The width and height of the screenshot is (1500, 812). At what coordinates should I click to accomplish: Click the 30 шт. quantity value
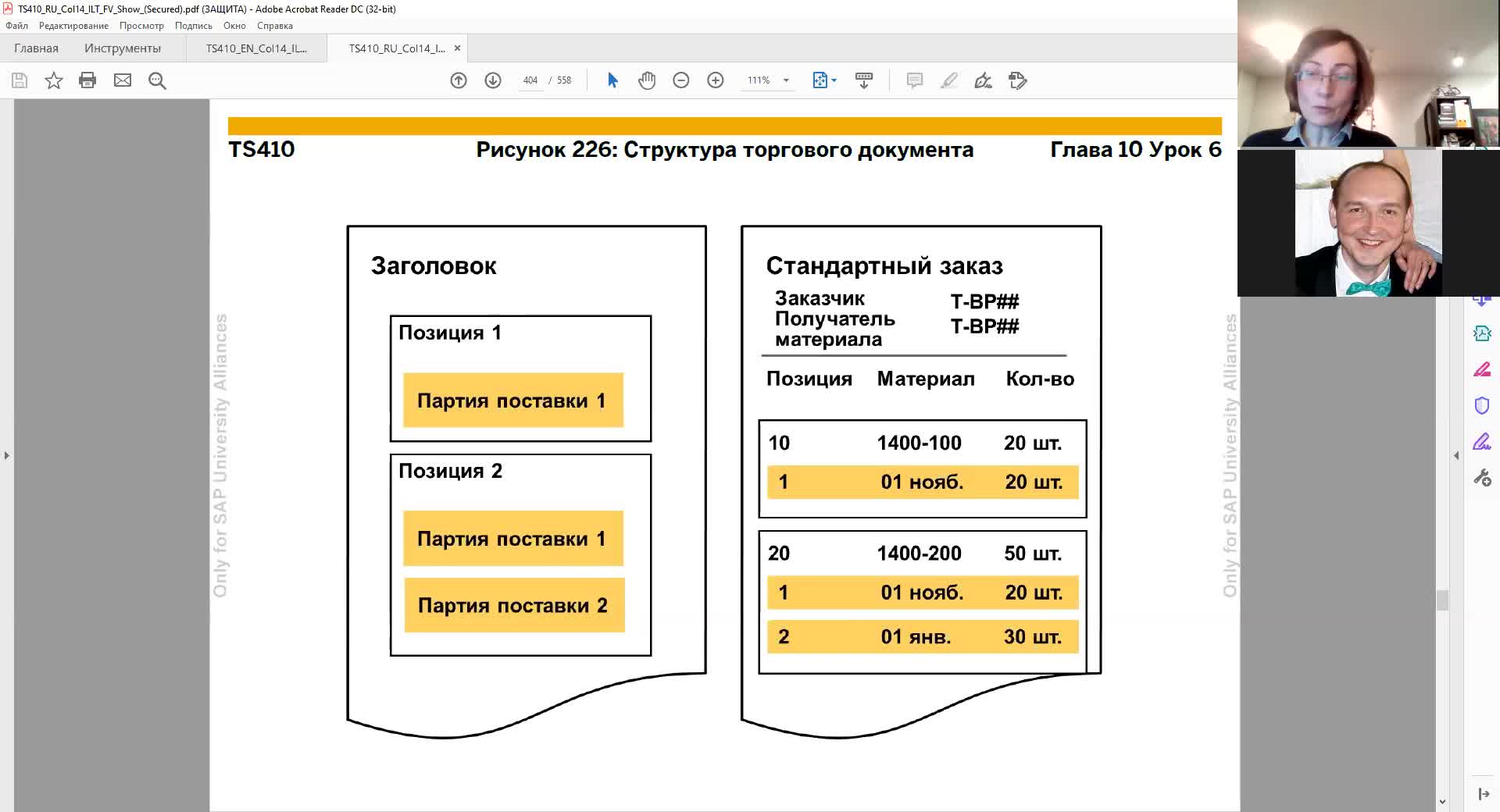pyautogui.click(x=1033, y=637)
